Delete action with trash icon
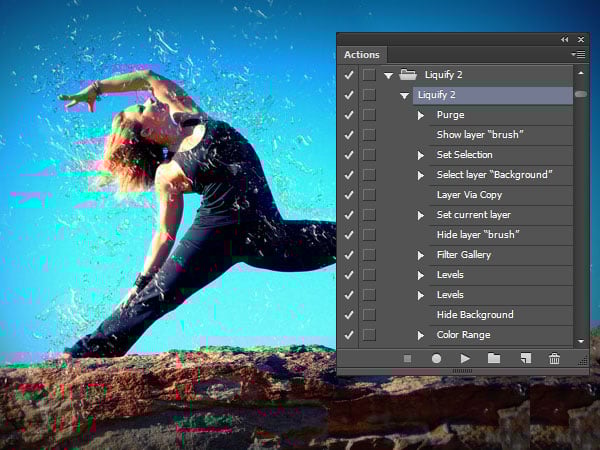 (554, 358)
